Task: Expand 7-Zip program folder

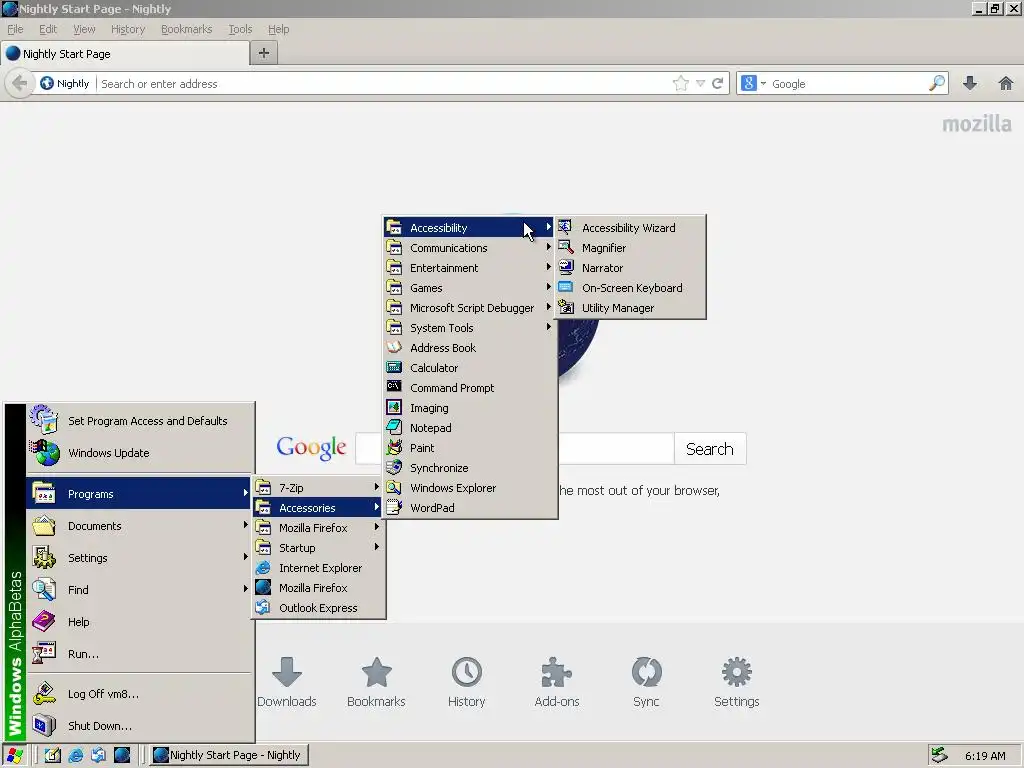Action: (319, 488)
